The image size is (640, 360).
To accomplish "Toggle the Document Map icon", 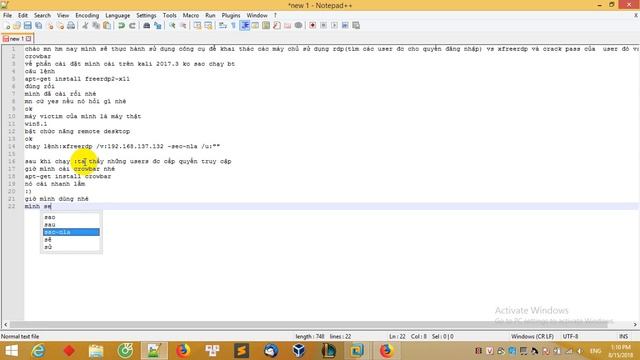I will coord(266,26).
